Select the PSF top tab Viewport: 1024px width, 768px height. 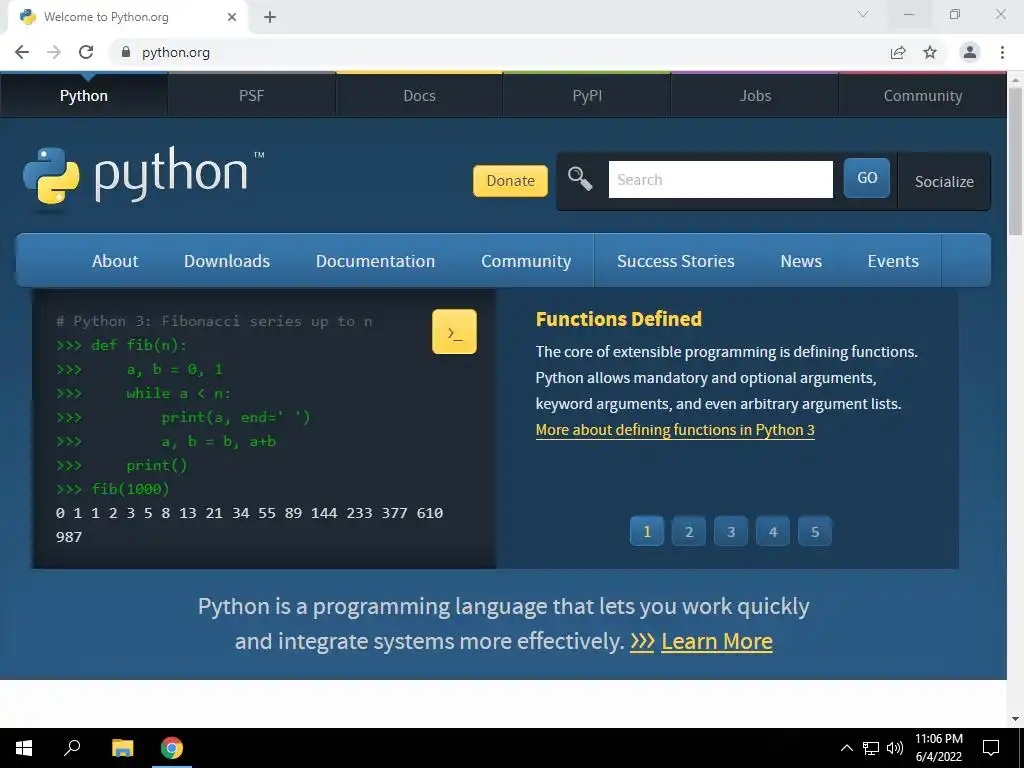pyautogui.click(x=251, y=95)
